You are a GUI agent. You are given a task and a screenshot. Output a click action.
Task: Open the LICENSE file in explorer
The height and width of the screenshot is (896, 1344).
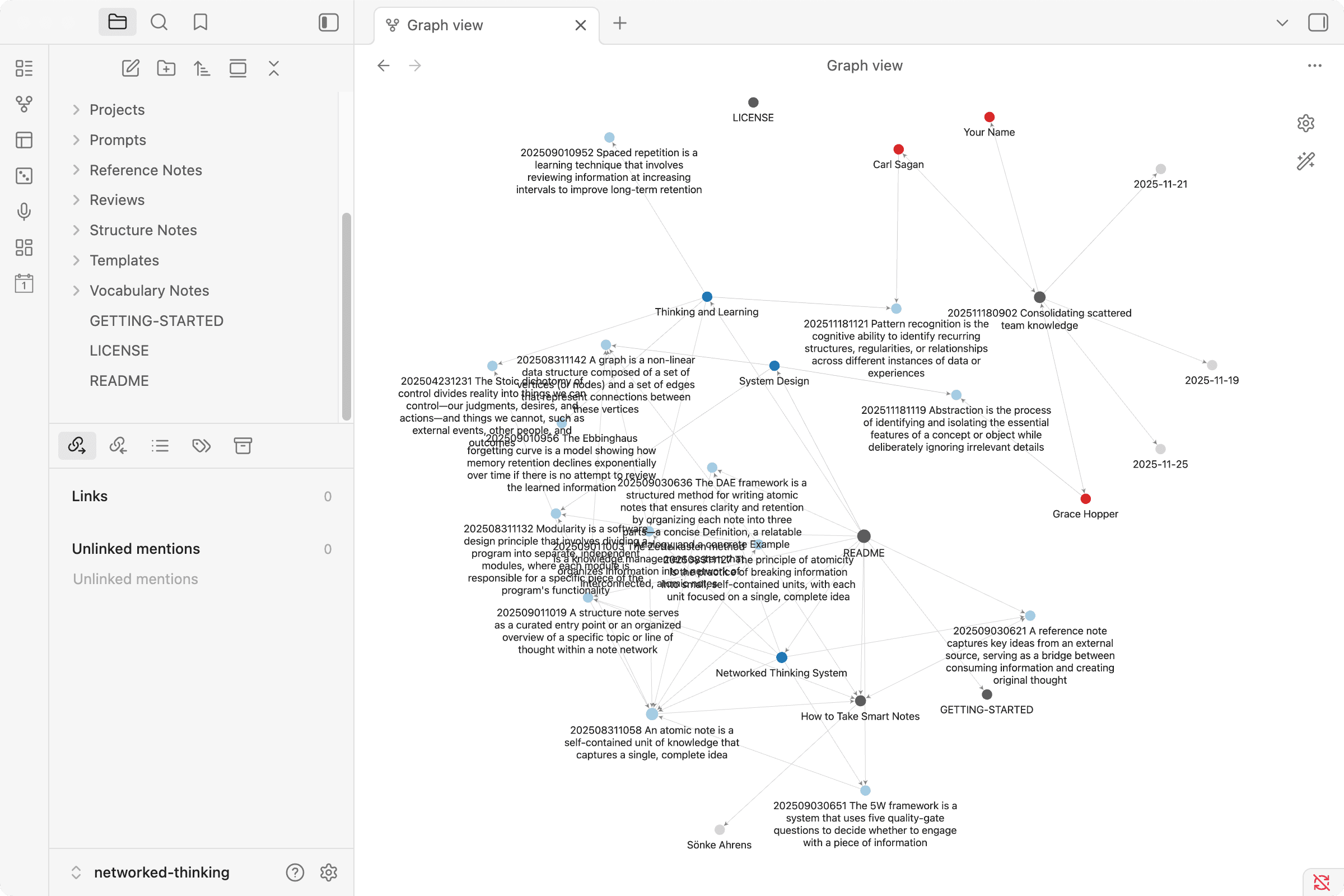[x=119, y=351]
